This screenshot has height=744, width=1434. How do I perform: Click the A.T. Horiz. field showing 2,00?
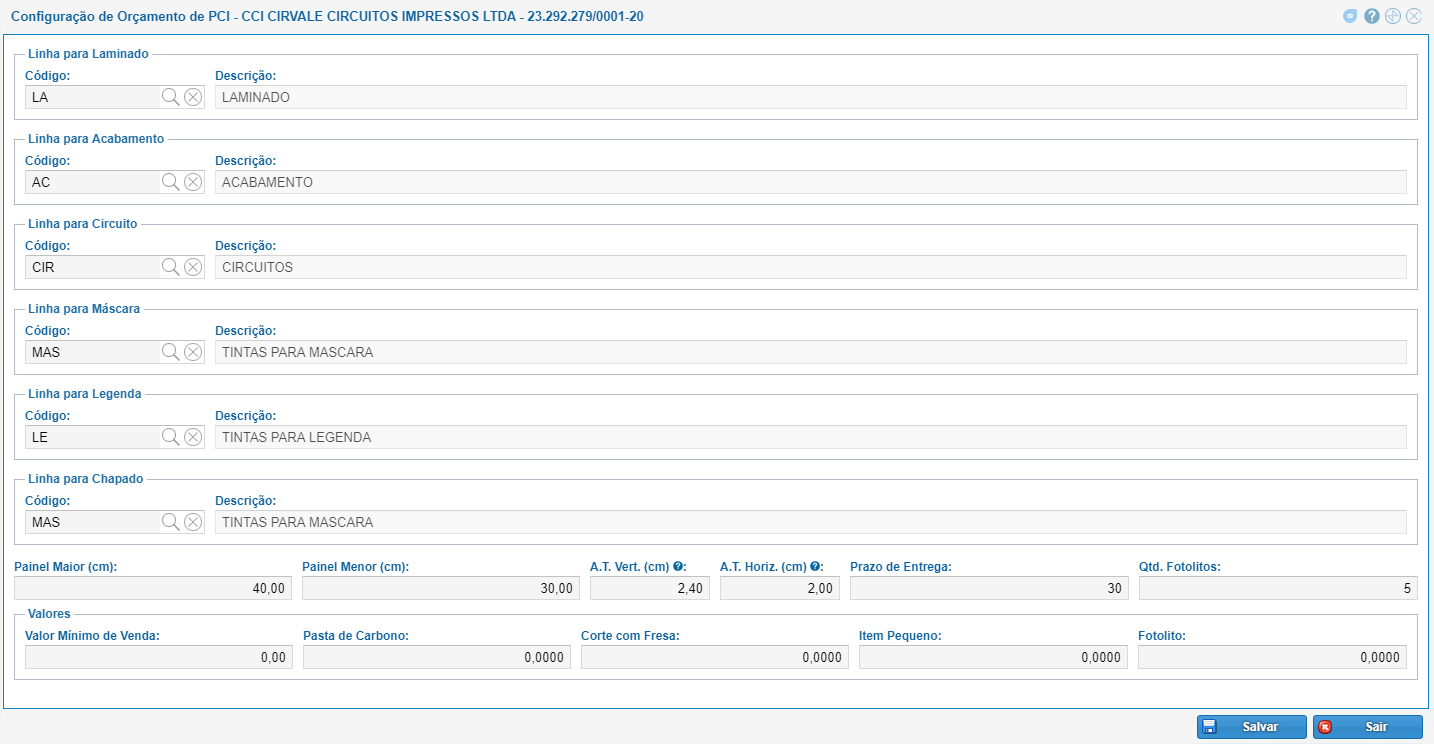coord(780,588)
